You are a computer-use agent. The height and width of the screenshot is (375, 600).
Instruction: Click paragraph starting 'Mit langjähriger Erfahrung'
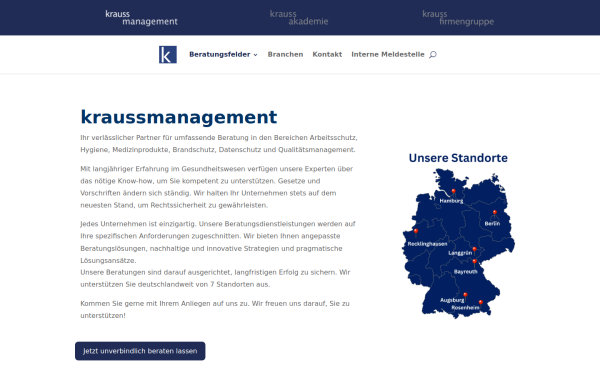click(217, 187)
